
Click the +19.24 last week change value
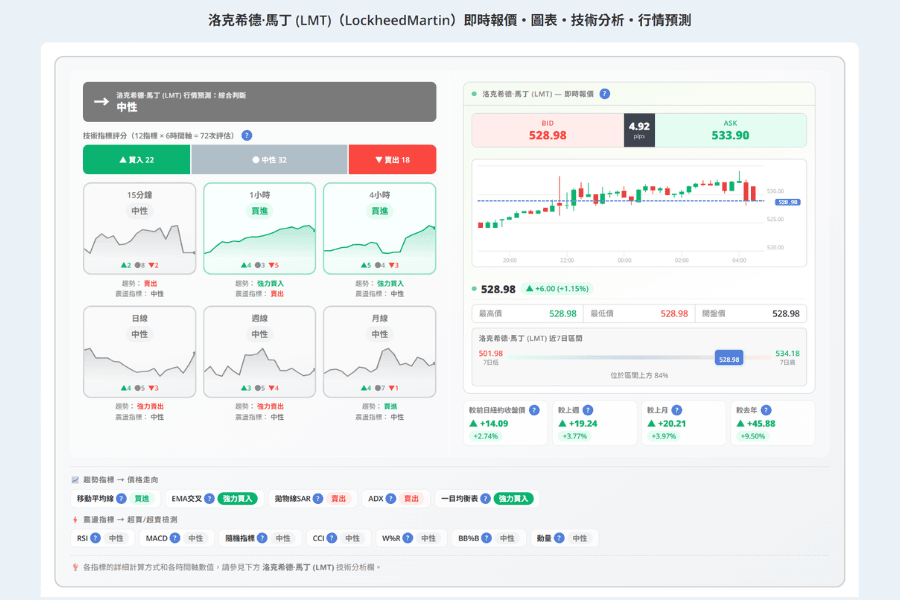coord(578,424)
